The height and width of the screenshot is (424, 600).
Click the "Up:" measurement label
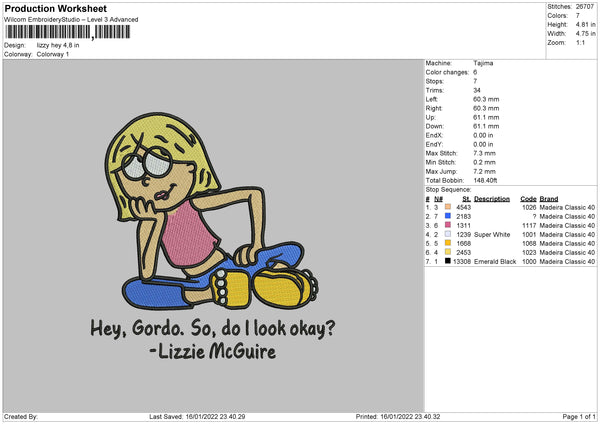[430, 117]
